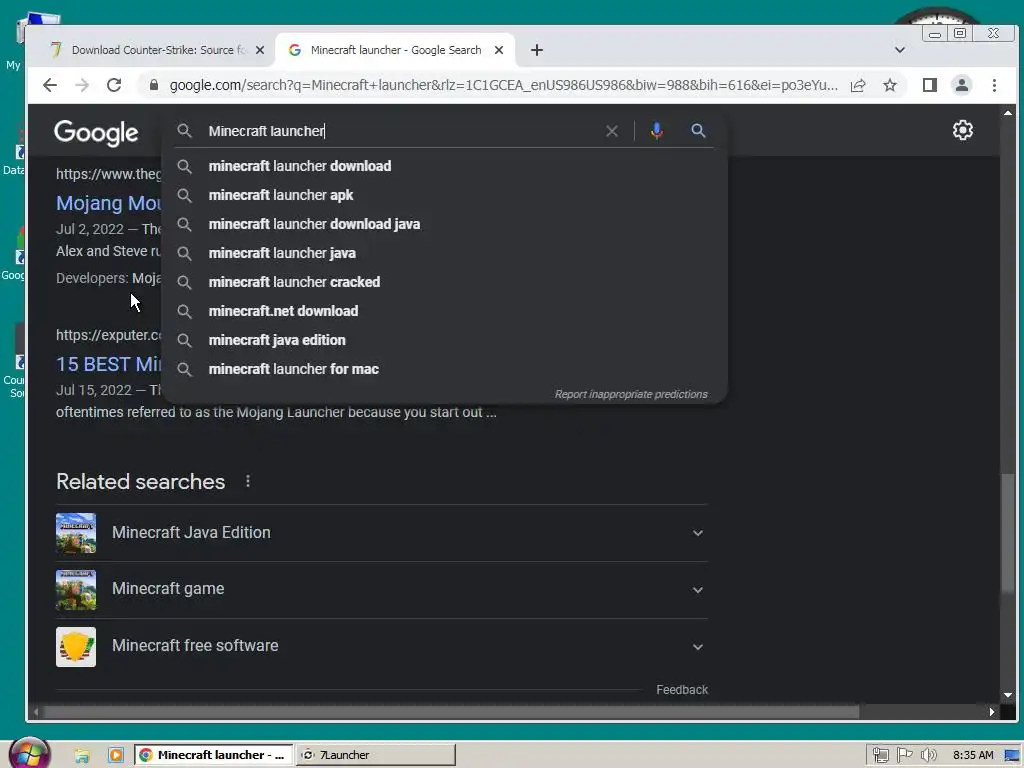
Task: Click the Minecraft game thumbnail
Action: pos(76,590)
